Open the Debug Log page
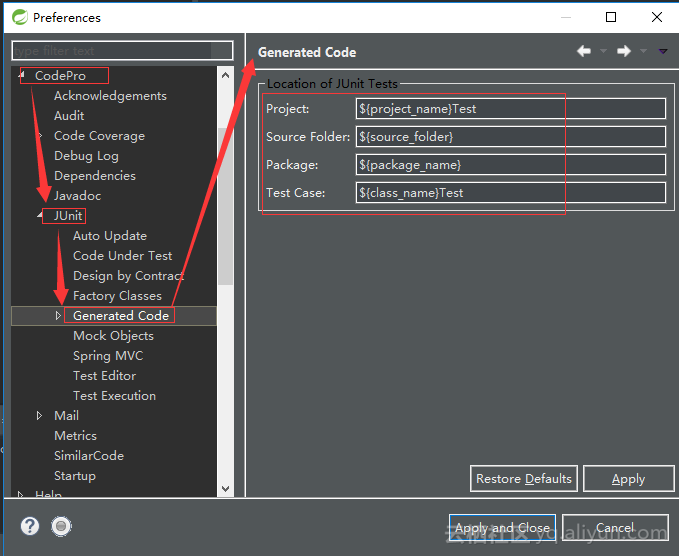The width and height of the screenshot is (679, 556). tap(86, 155)
